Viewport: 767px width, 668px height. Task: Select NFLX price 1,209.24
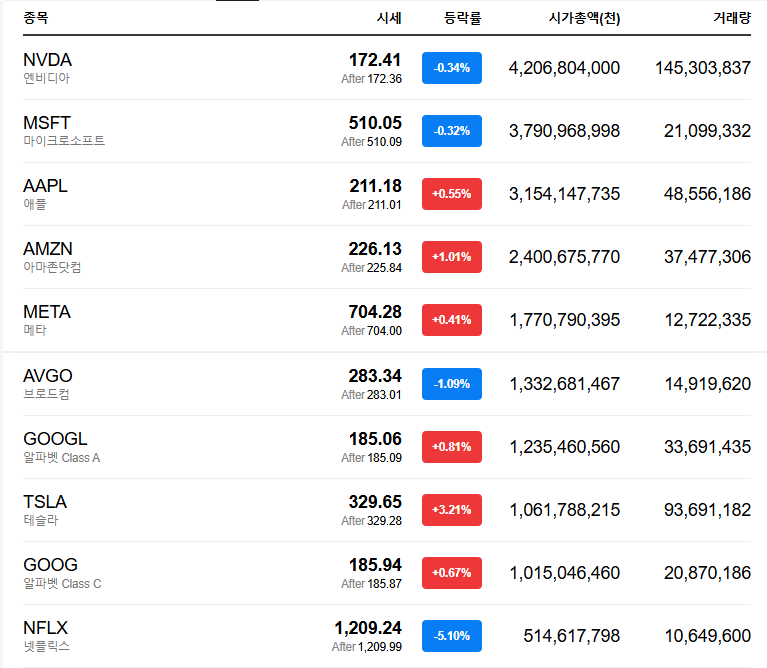[368, 628]
